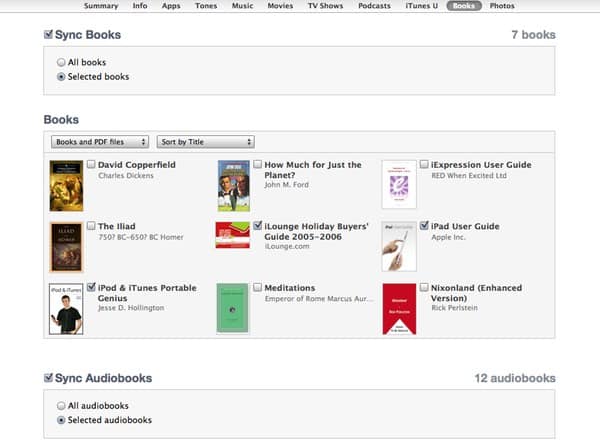This screenshot has height=447, width=600.
Task: Click the red Nixonland book cover
Action: [399, 309]
